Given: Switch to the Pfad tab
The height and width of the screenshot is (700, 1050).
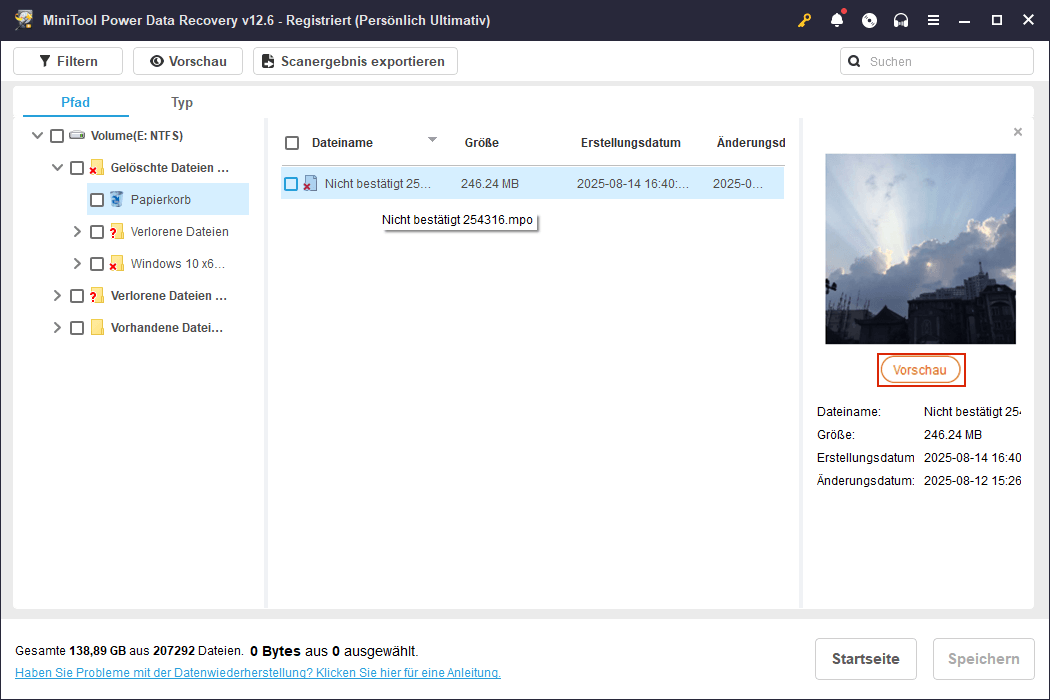Looking at the screenshot, I should tap(75, 102).
